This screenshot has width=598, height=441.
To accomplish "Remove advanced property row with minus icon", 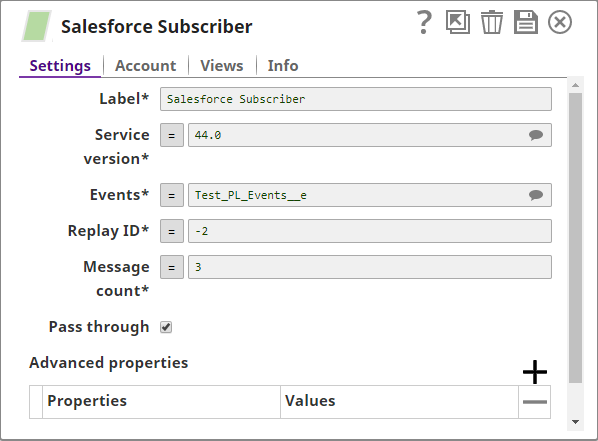I will tap(535, 402).
